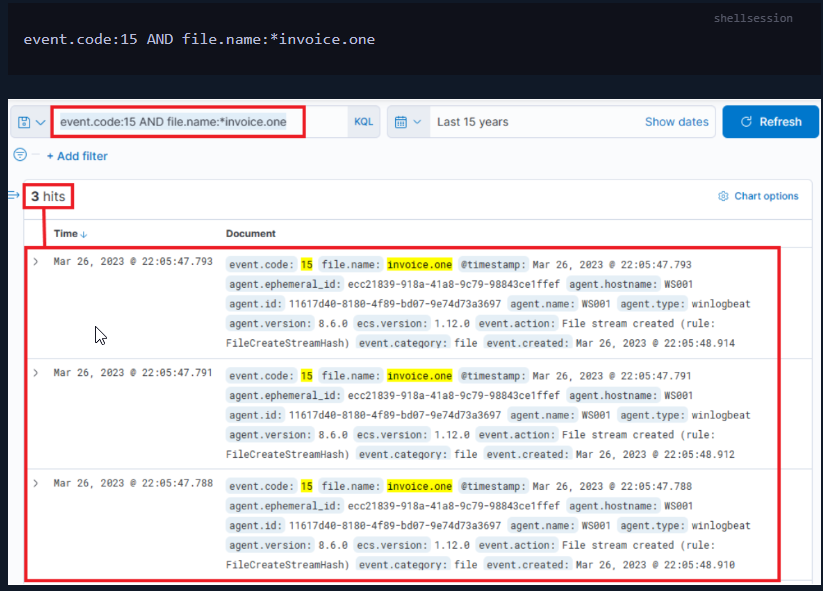Viewport: 823px width, 591px height.
Task: Select highlighted invoice.one in 22:05:47.791 row
Action: coord(419,376)
